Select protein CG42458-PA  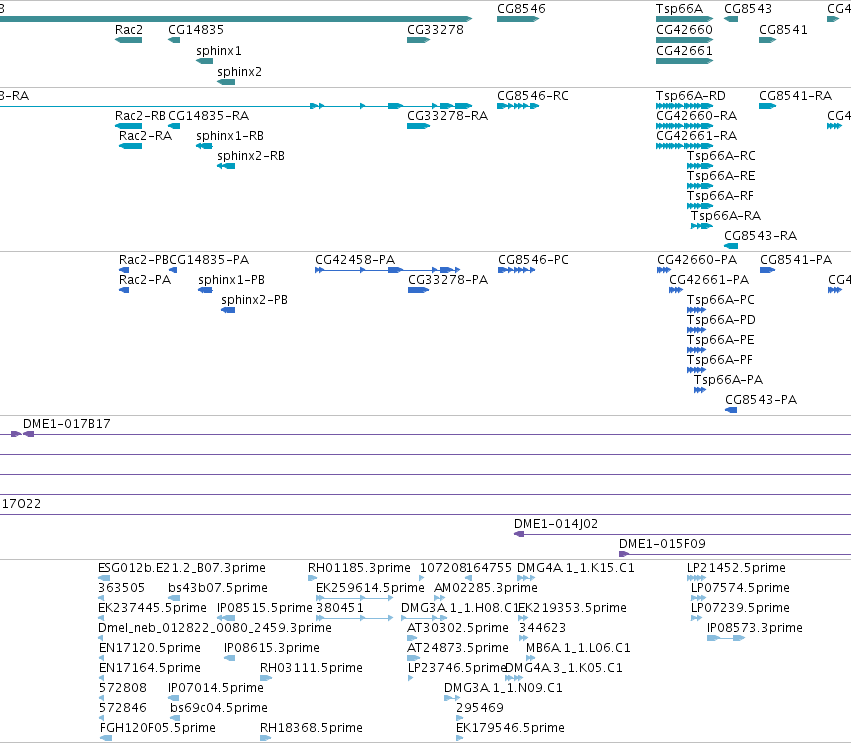[x=388, y=270]
